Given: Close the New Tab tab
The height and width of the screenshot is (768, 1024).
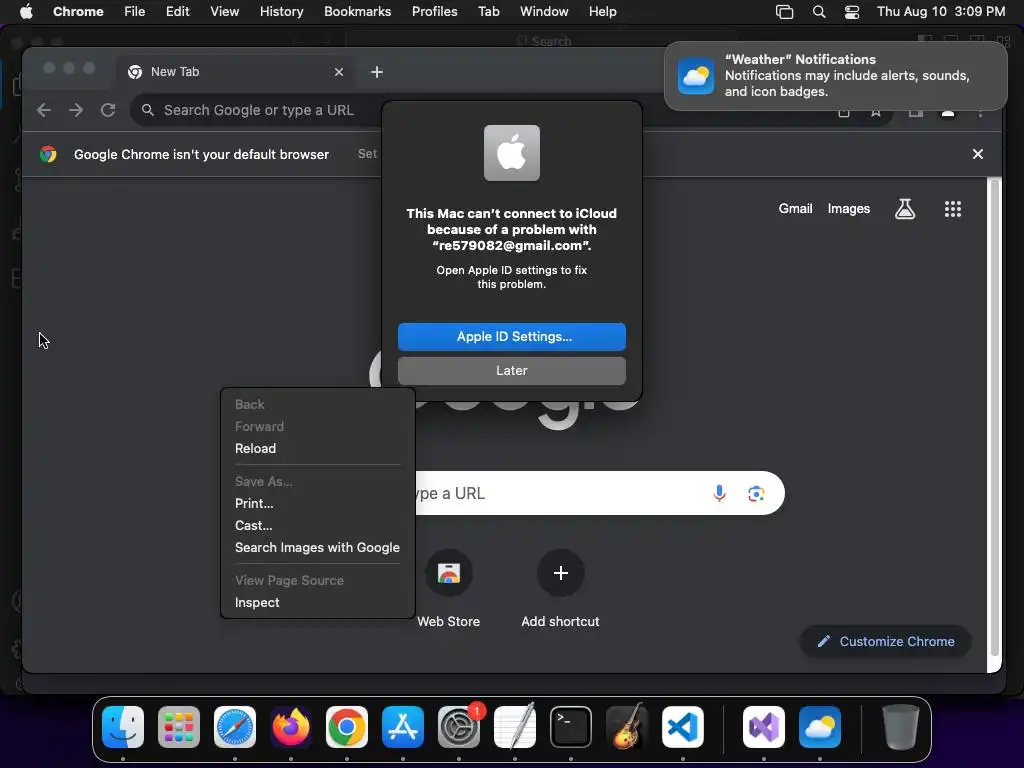Looking at the screenshot, I should tap(339, 72).
